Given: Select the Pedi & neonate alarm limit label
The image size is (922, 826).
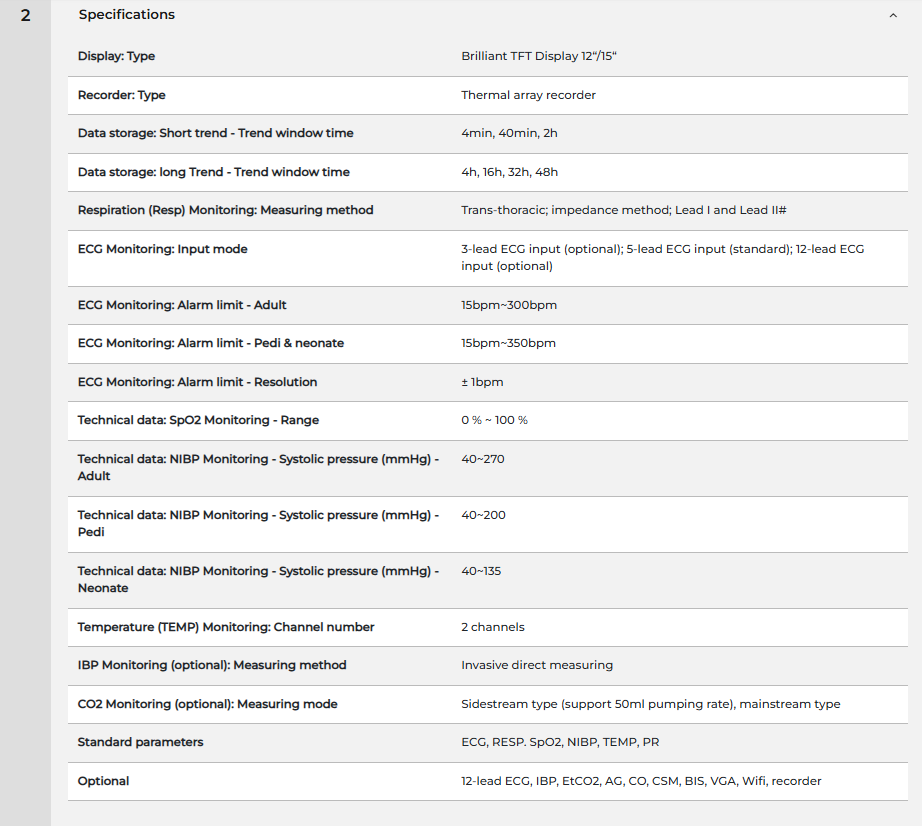Looking at the screenshot, I should [x=210, y=343].
